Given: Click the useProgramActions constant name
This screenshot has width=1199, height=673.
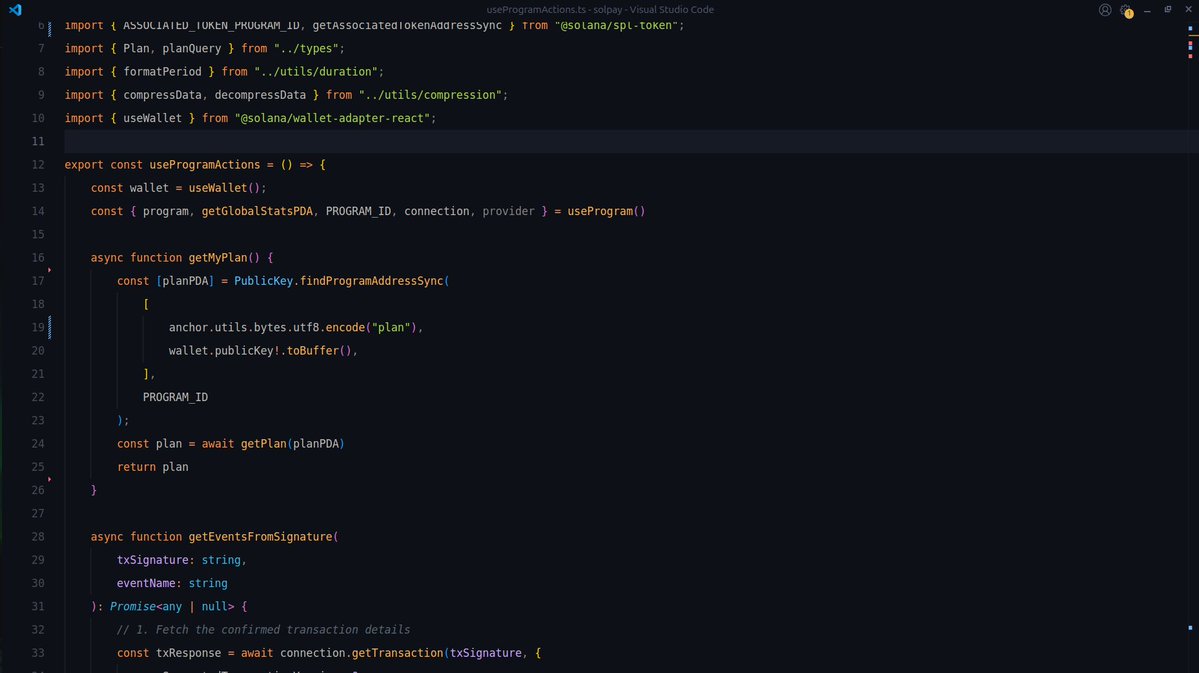Looking at the screenshot, I should coord(205,164).
